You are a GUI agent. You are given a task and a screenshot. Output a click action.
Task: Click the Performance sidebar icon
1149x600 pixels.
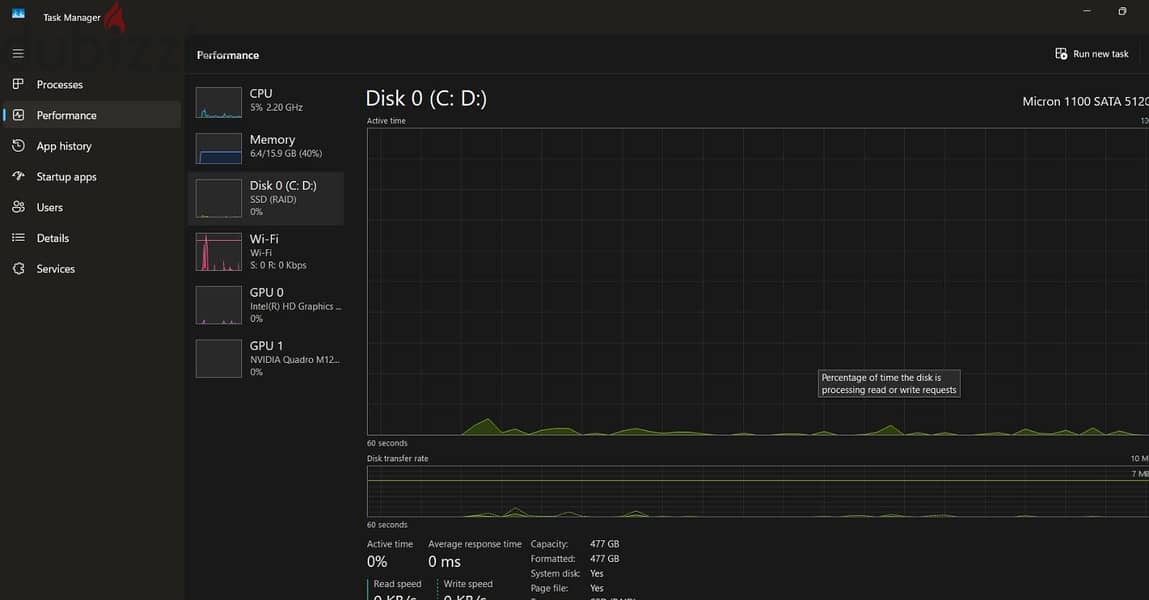18,115
